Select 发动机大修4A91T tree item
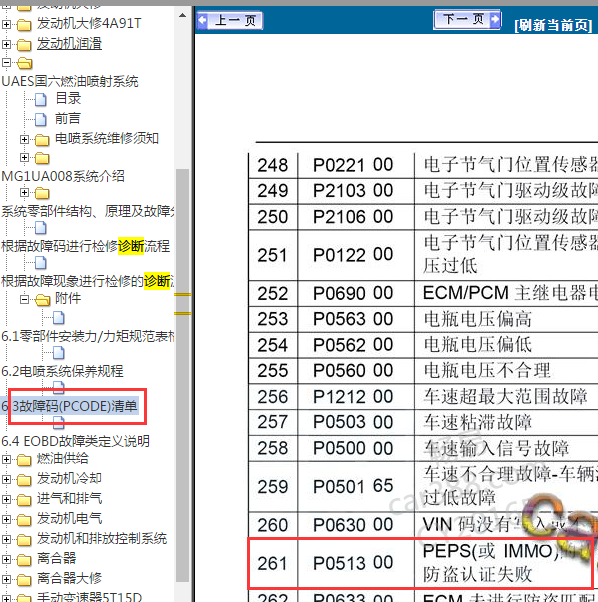This screenshot has height=602, width=598. [x=89, y=23]
